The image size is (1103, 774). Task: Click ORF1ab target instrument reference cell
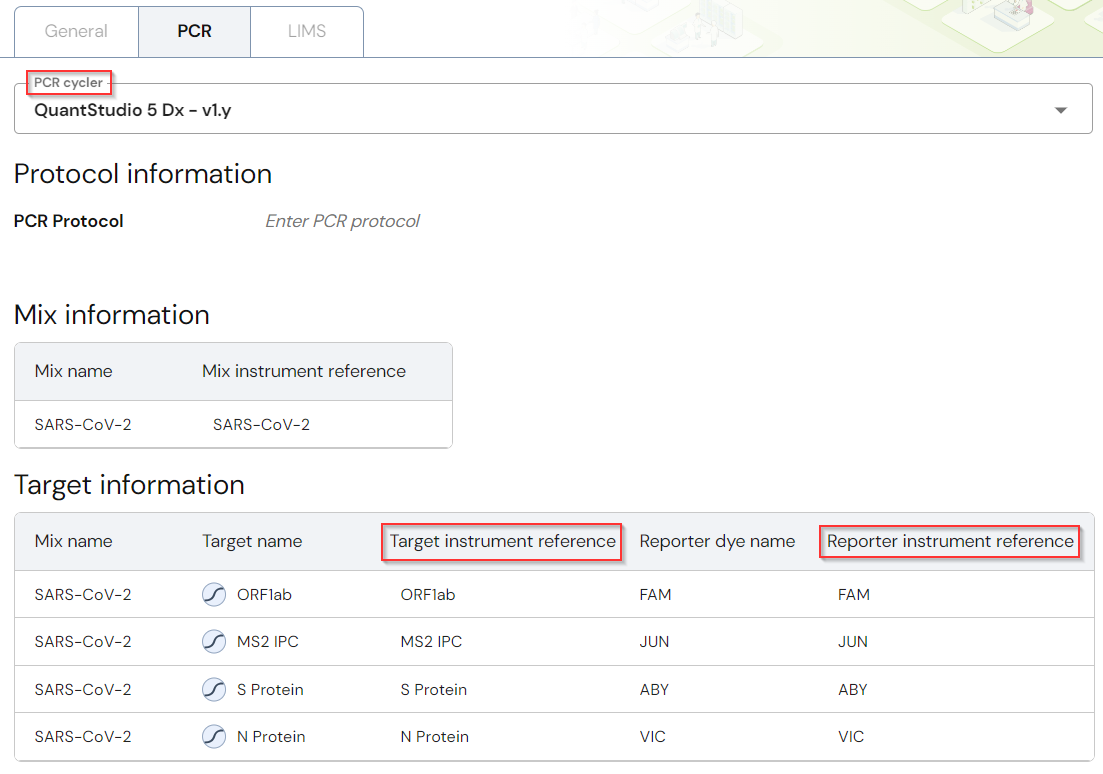[x=428, y=595]
